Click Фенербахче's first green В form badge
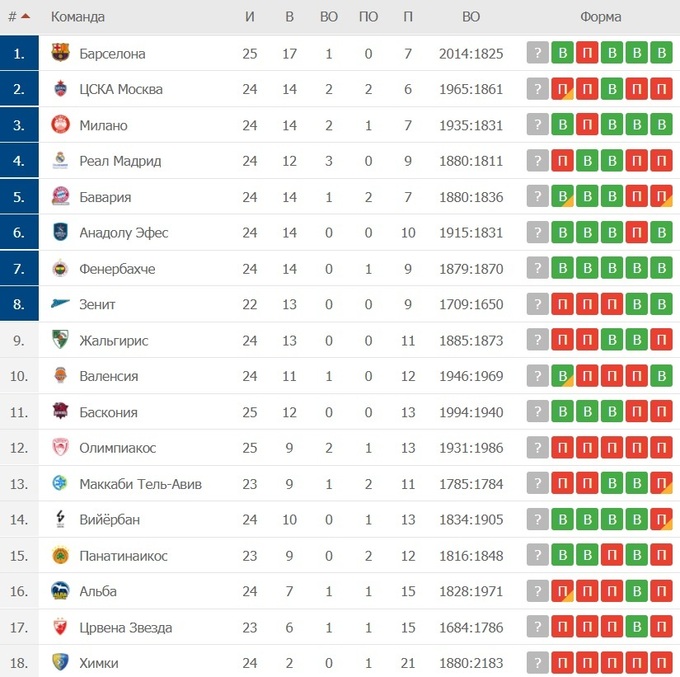 click(563, 269)
